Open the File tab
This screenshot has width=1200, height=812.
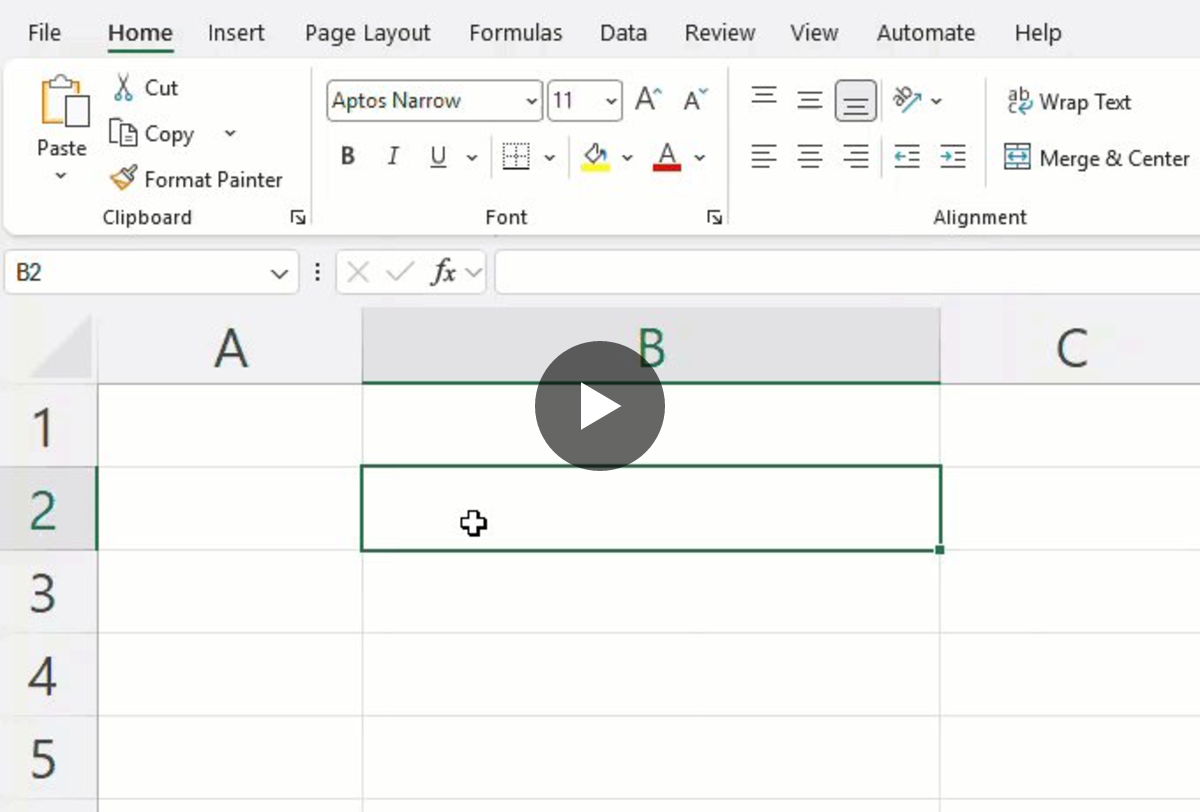pyautogui.click(x=44, y=33)
